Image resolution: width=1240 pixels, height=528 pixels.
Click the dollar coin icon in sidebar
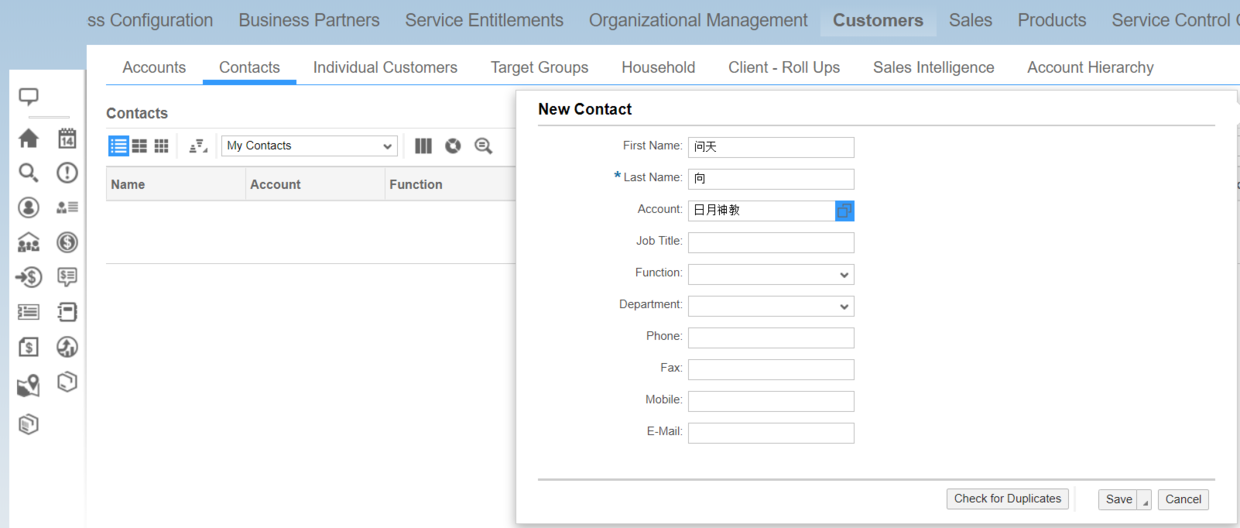pos(67,242)
